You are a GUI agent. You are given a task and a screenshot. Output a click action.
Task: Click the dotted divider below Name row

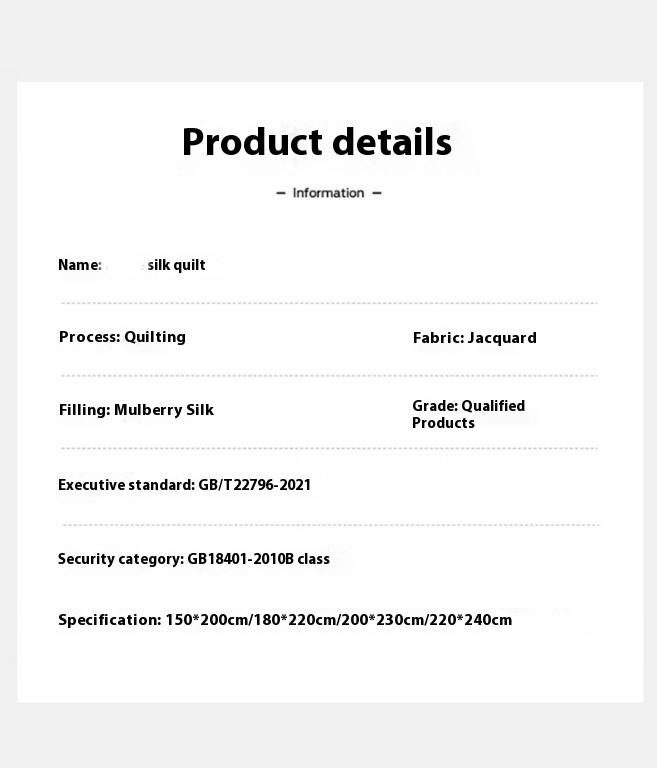pos(329,303)
